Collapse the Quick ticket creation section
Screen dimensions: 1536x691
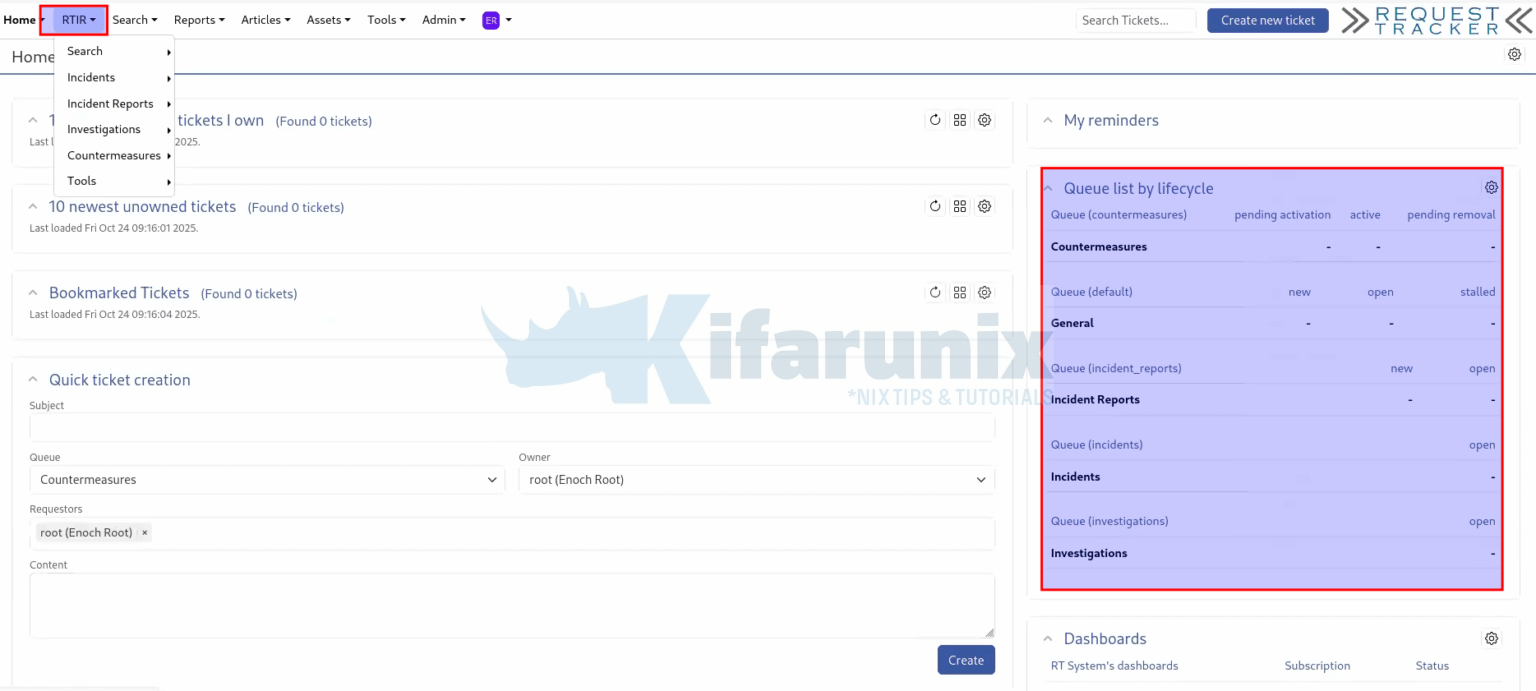[x=32, y=379]
